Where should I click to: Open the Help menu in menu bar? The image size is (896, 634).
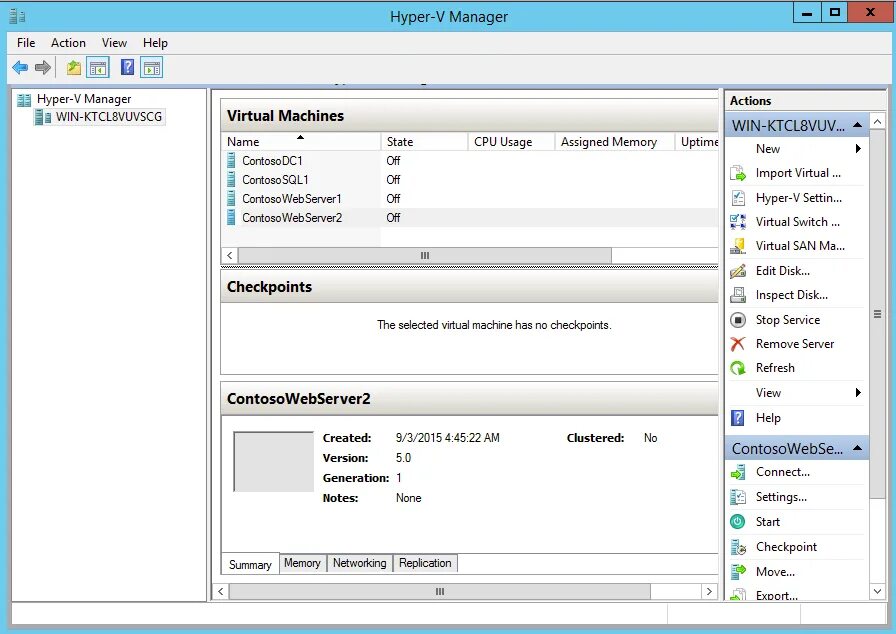click(155, 43)
